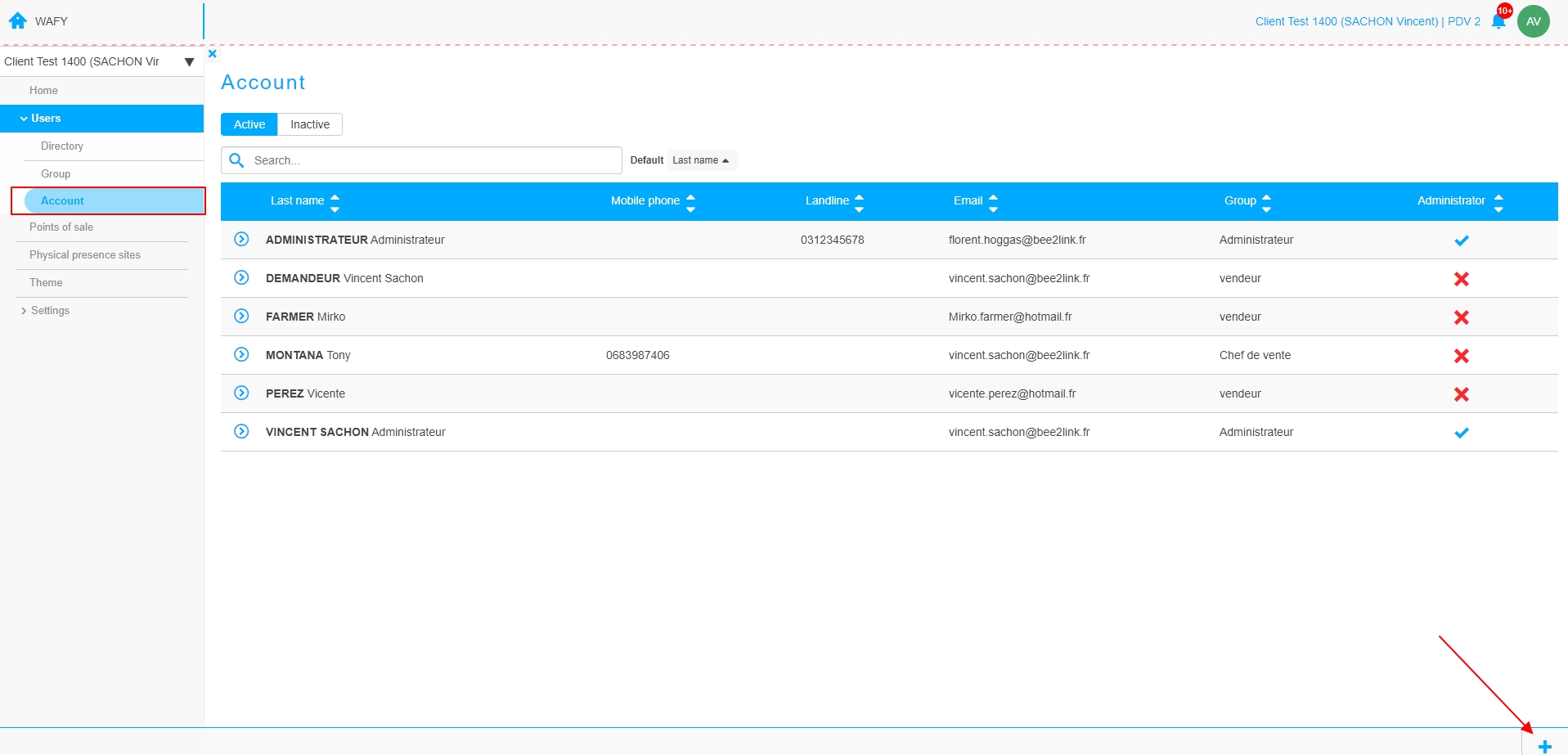Sort by Group column arrows
1568x755 pixels.
[1266, 203]
